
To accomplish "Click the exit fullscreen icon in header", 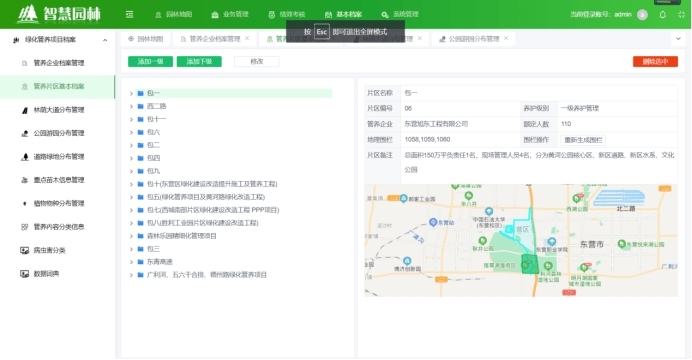I will (681, 15).
